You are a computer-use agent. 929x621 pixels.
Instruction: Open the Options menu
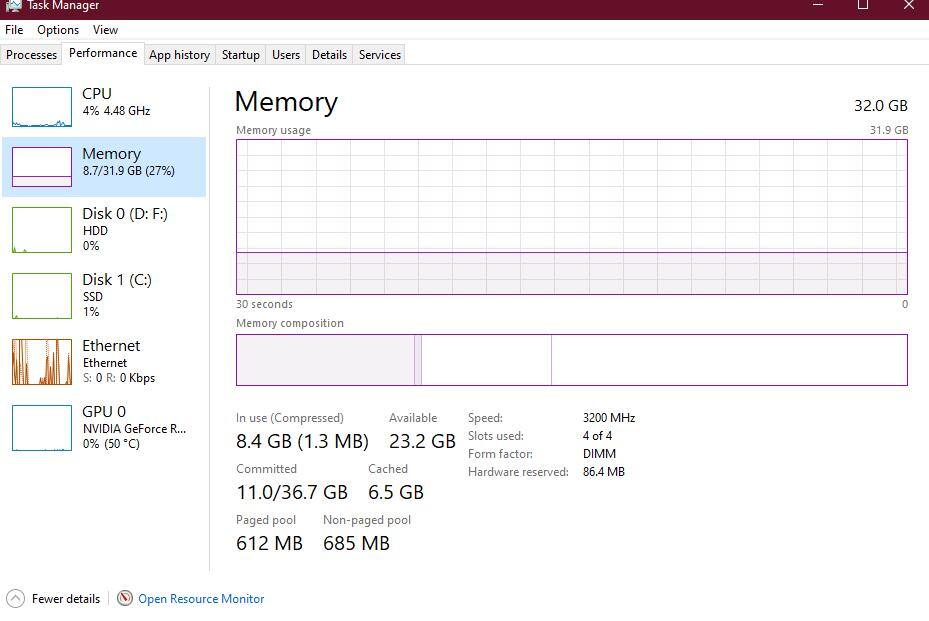(58, 30)
